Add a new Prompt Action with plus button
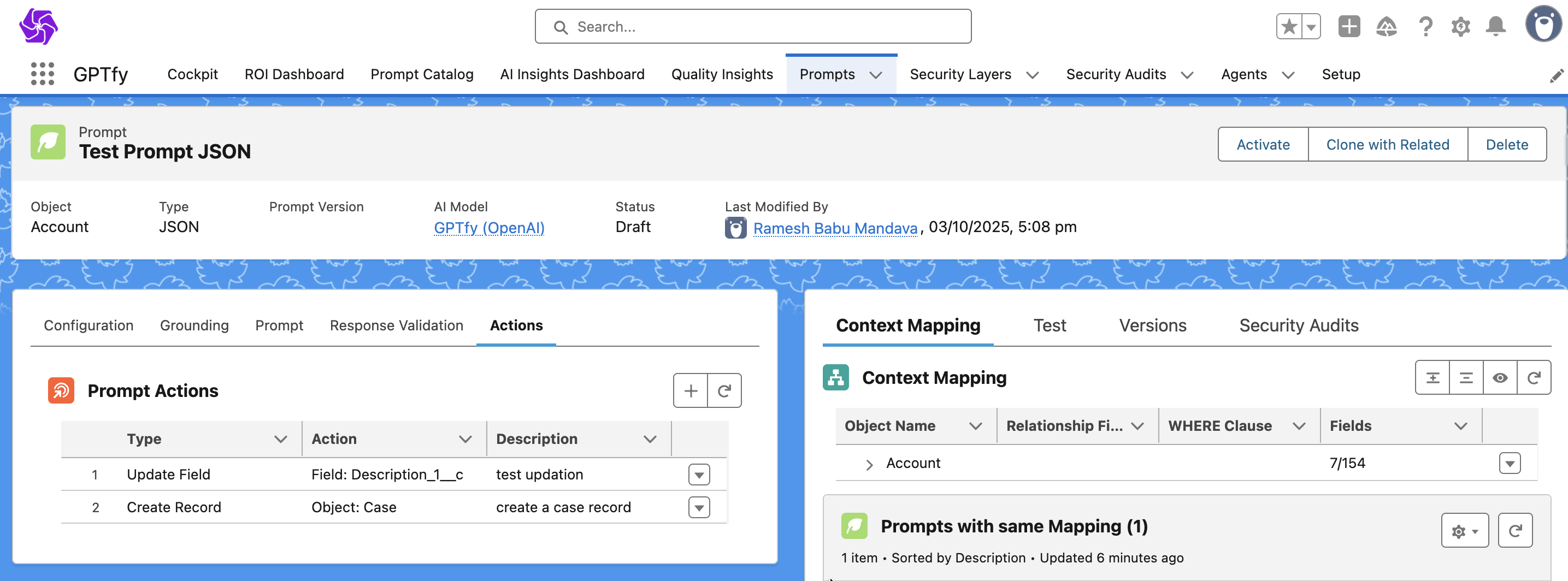Viewport: 1568px width, 581px height. tap(690, 390)
